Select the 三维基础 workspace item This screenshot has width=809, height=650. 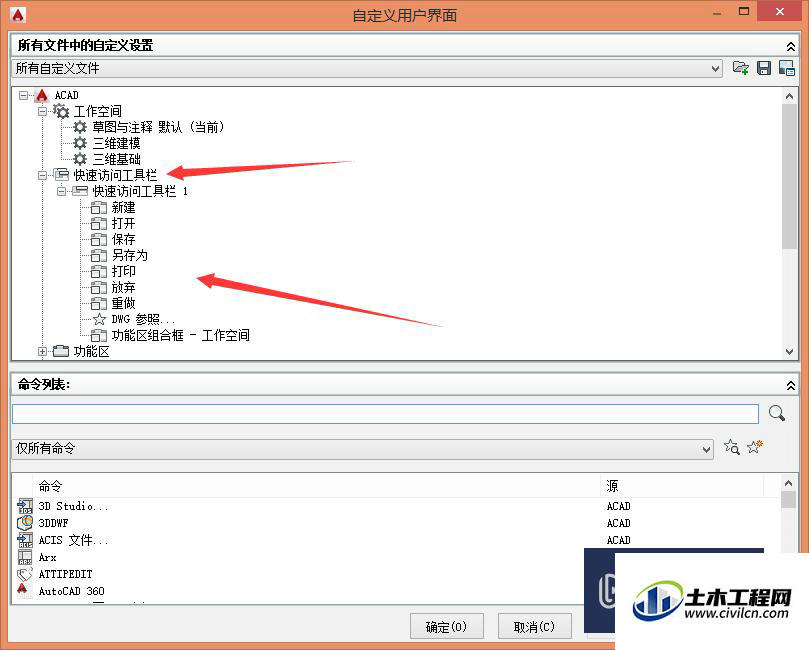(x=117, y=159)
